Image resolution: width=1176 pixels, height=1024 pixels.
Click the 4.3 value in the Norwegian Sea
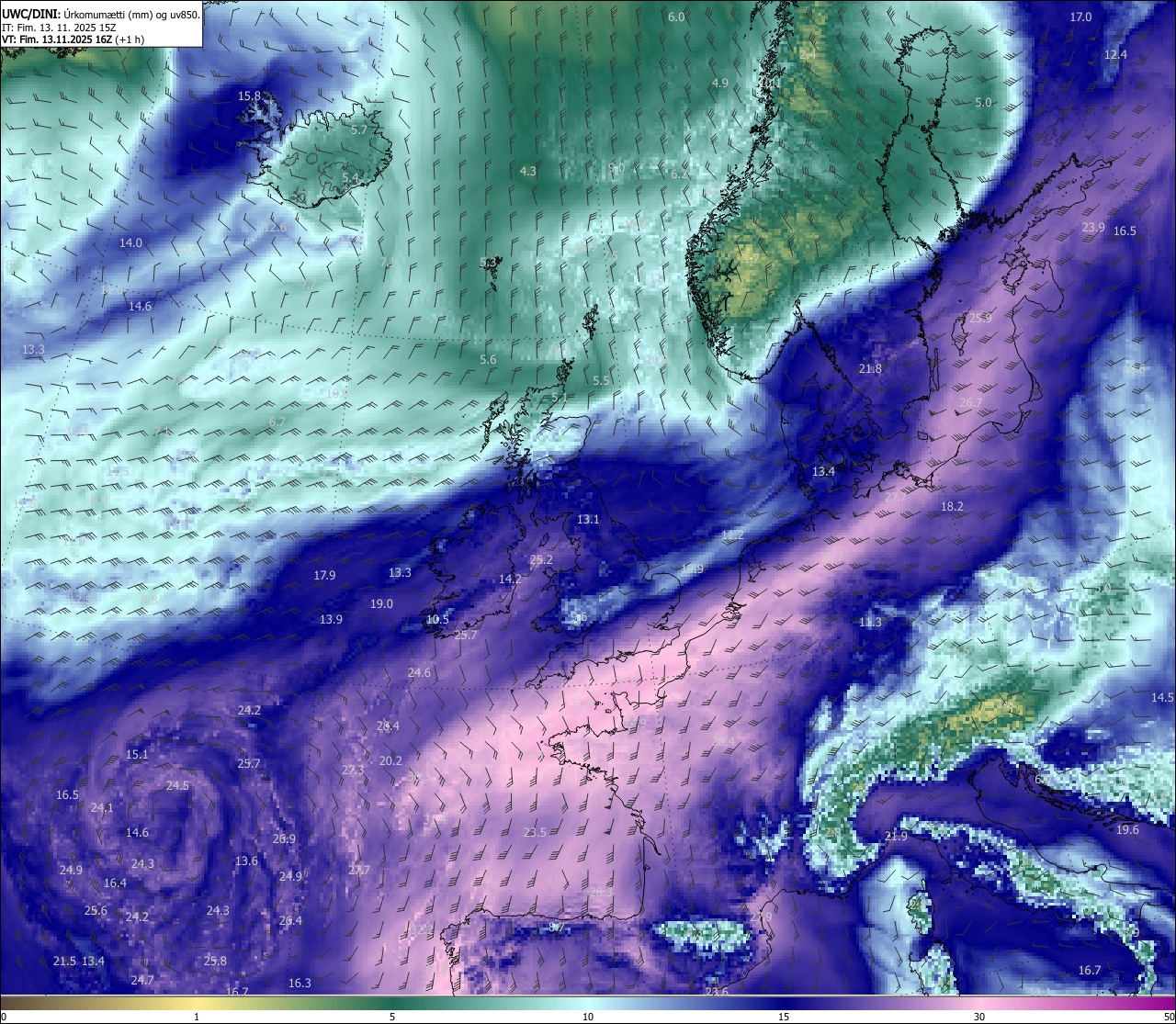pos(527,171)
